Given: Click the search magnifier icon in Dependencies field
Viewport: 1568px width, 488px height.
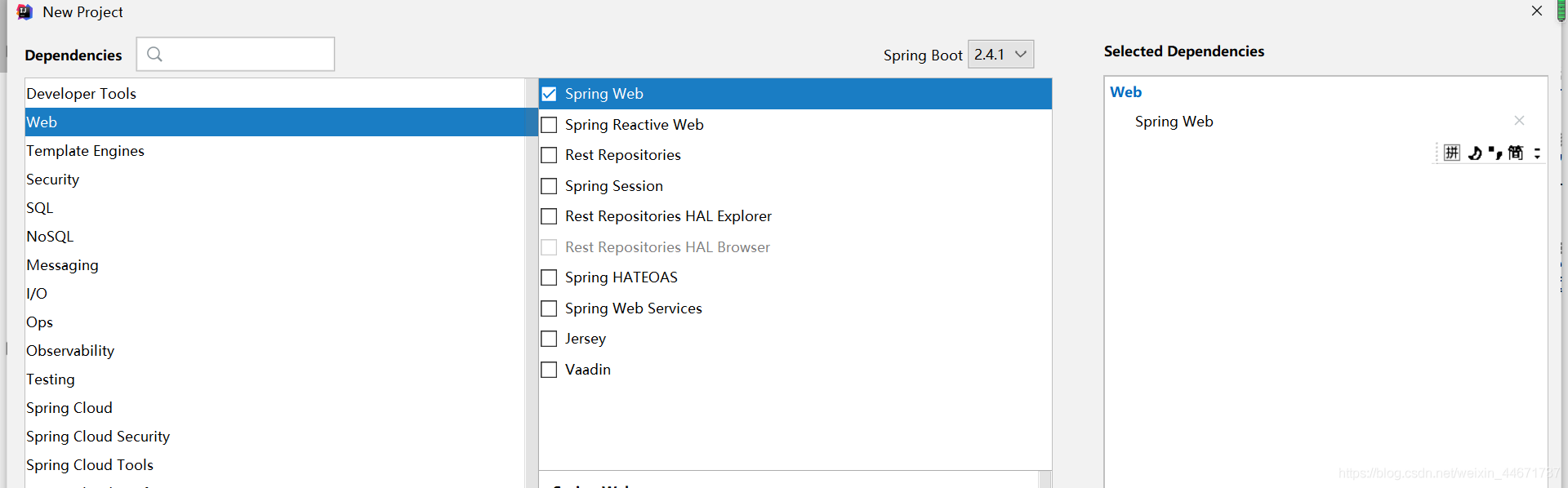Looking at the screenshot, I should click(154, 54).
